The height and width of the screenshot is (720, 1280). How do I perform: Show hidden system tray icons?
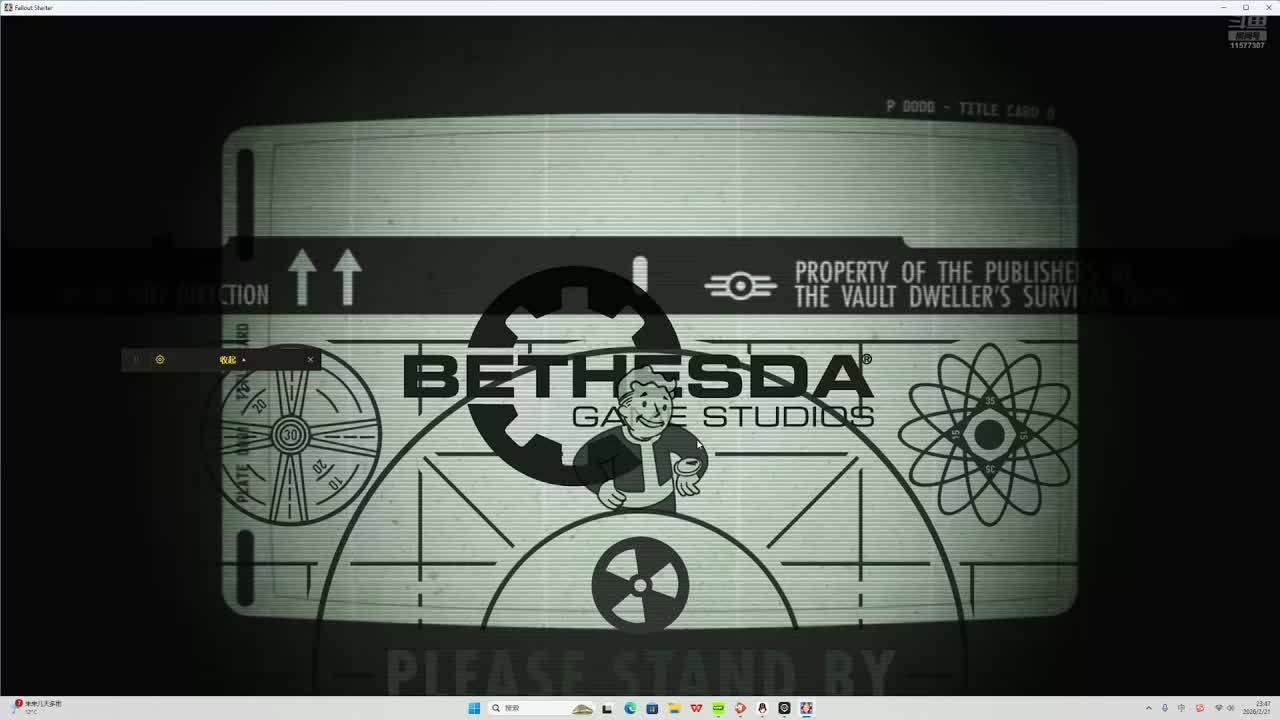[1148, 708]
